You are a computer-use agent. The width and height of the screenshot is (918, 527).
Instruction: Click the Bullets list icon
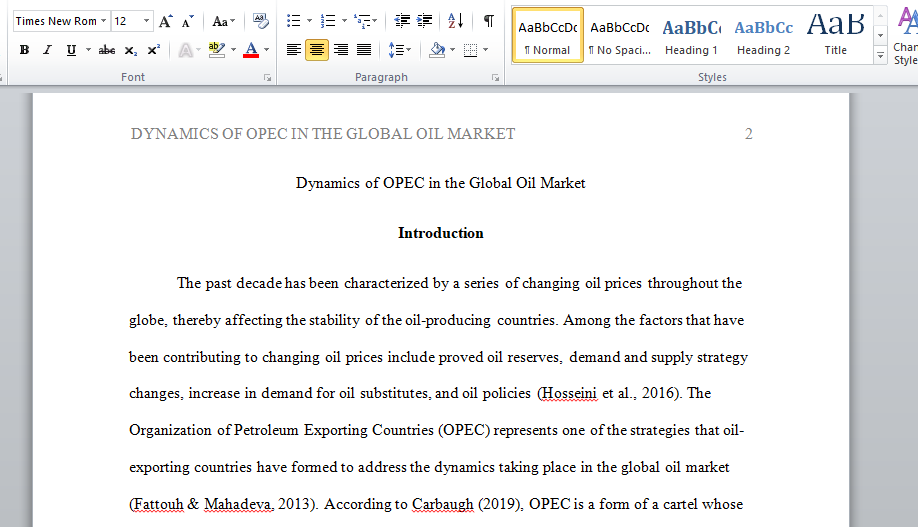pos(293,21)
